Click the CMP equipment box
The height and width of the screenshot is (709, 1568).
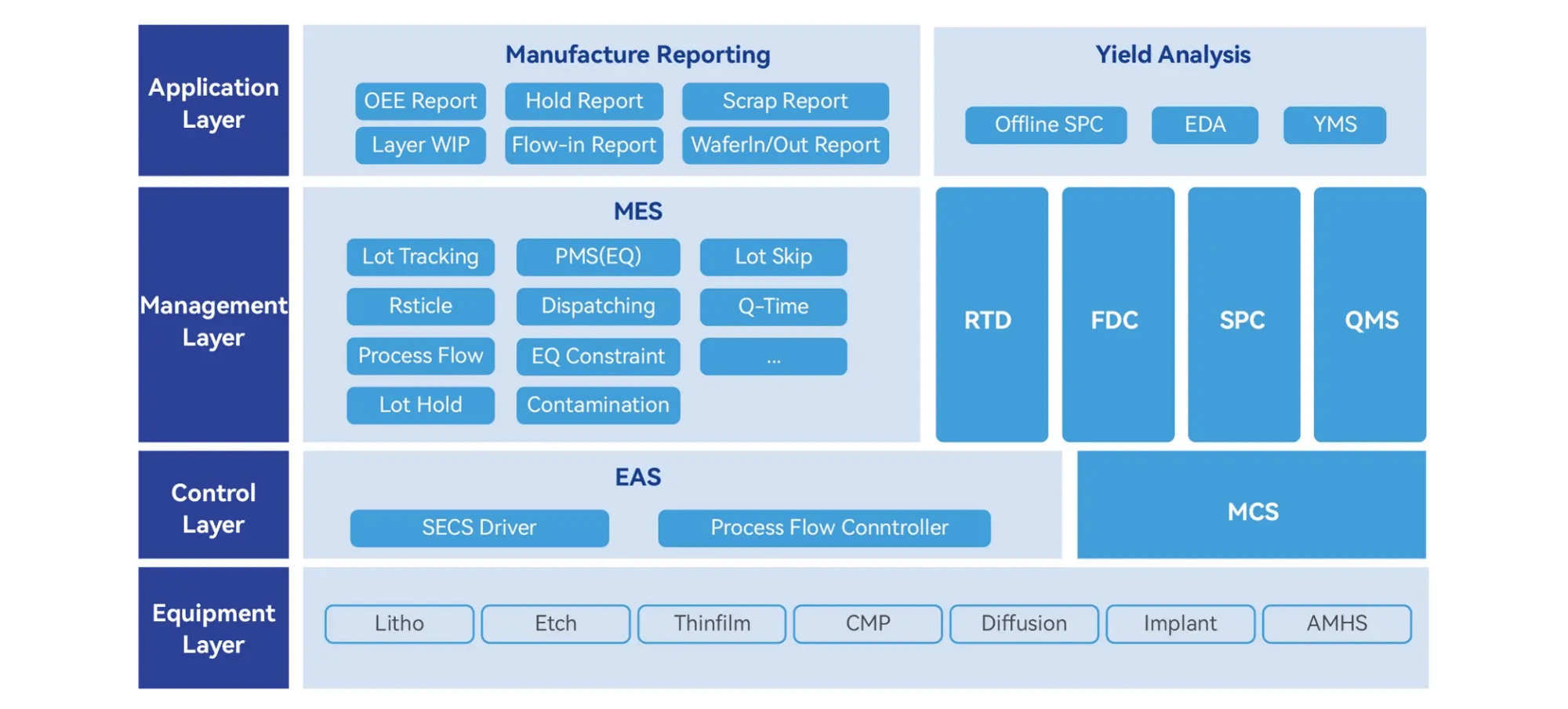pos(868,624)
